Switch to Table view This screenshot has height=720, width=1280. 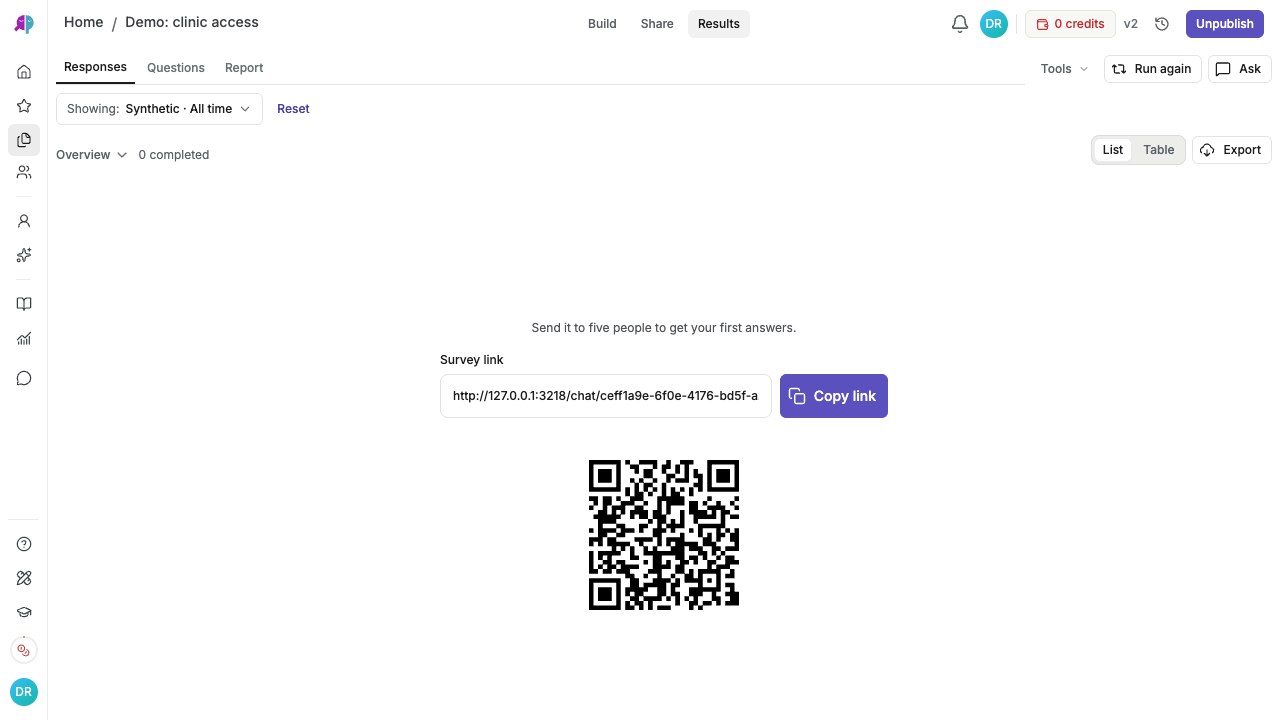pos(1159,150)
